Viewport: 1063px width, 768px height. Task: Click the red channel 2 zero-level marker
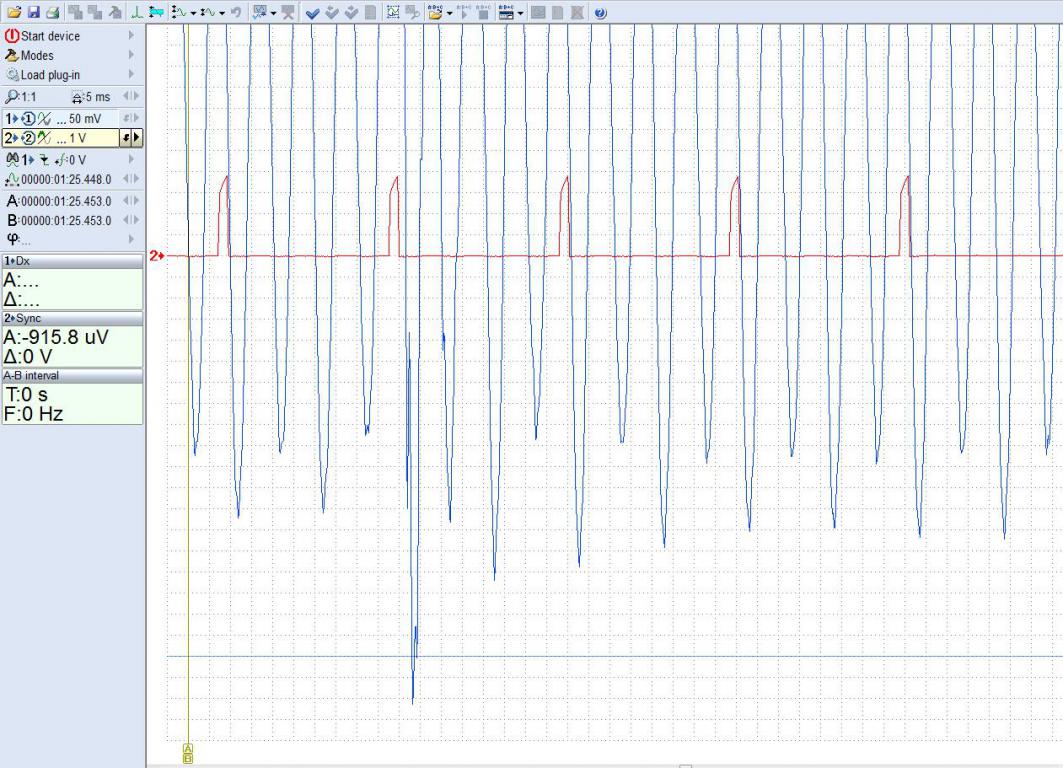156,256
